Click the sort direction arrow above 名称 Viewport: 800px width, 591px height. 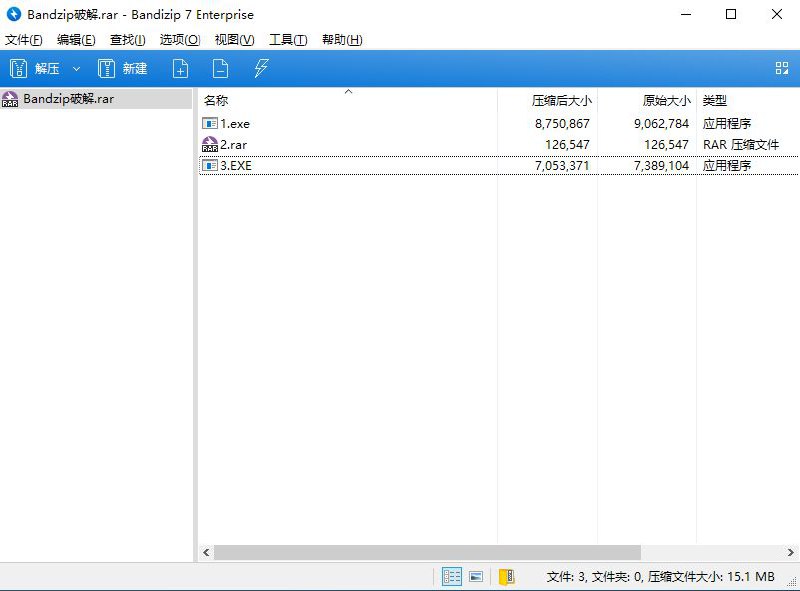coord(348,91)
